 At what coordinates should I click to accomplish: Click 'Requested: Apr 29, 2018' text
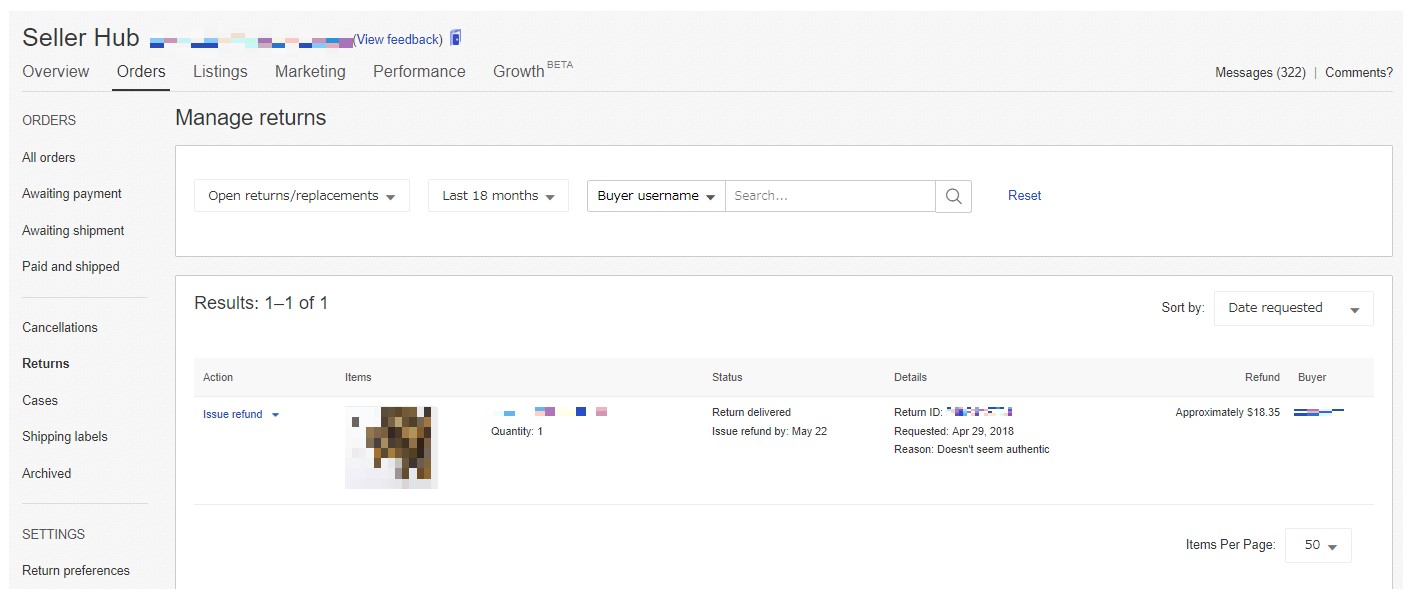[x=954, y=431]
